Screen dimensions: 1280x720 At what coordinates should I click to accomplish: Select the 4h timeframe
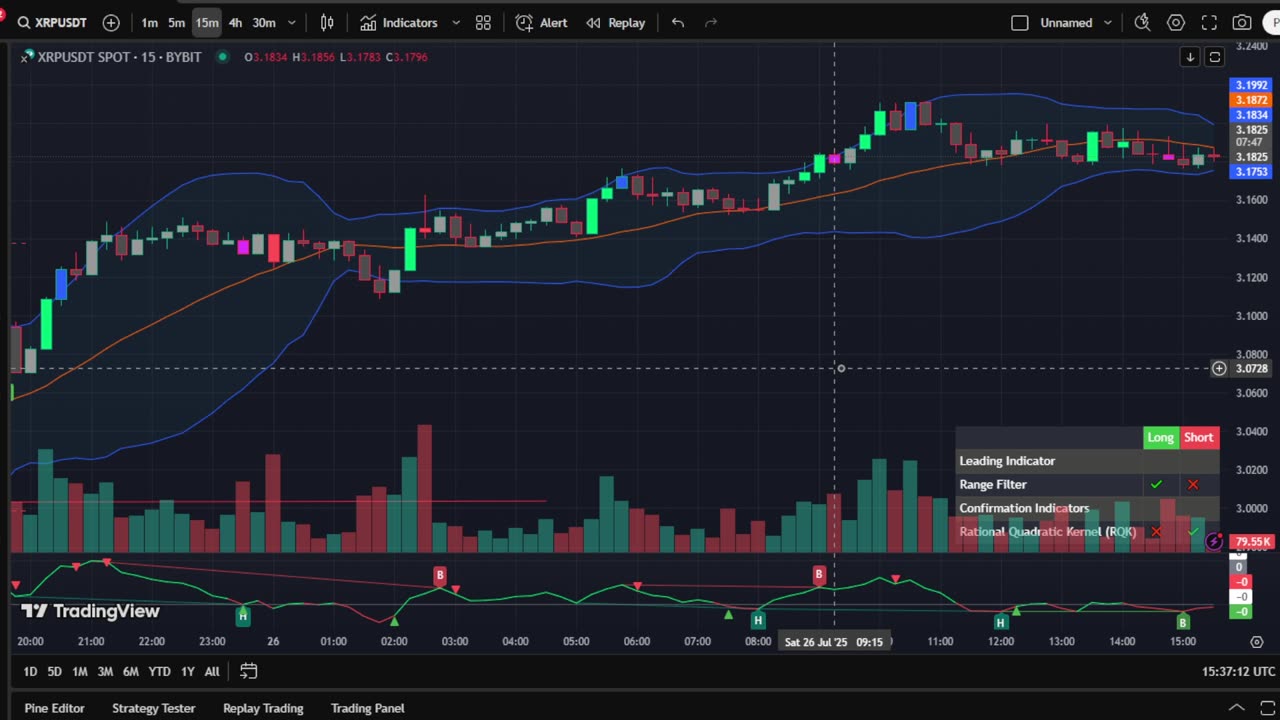235,22
